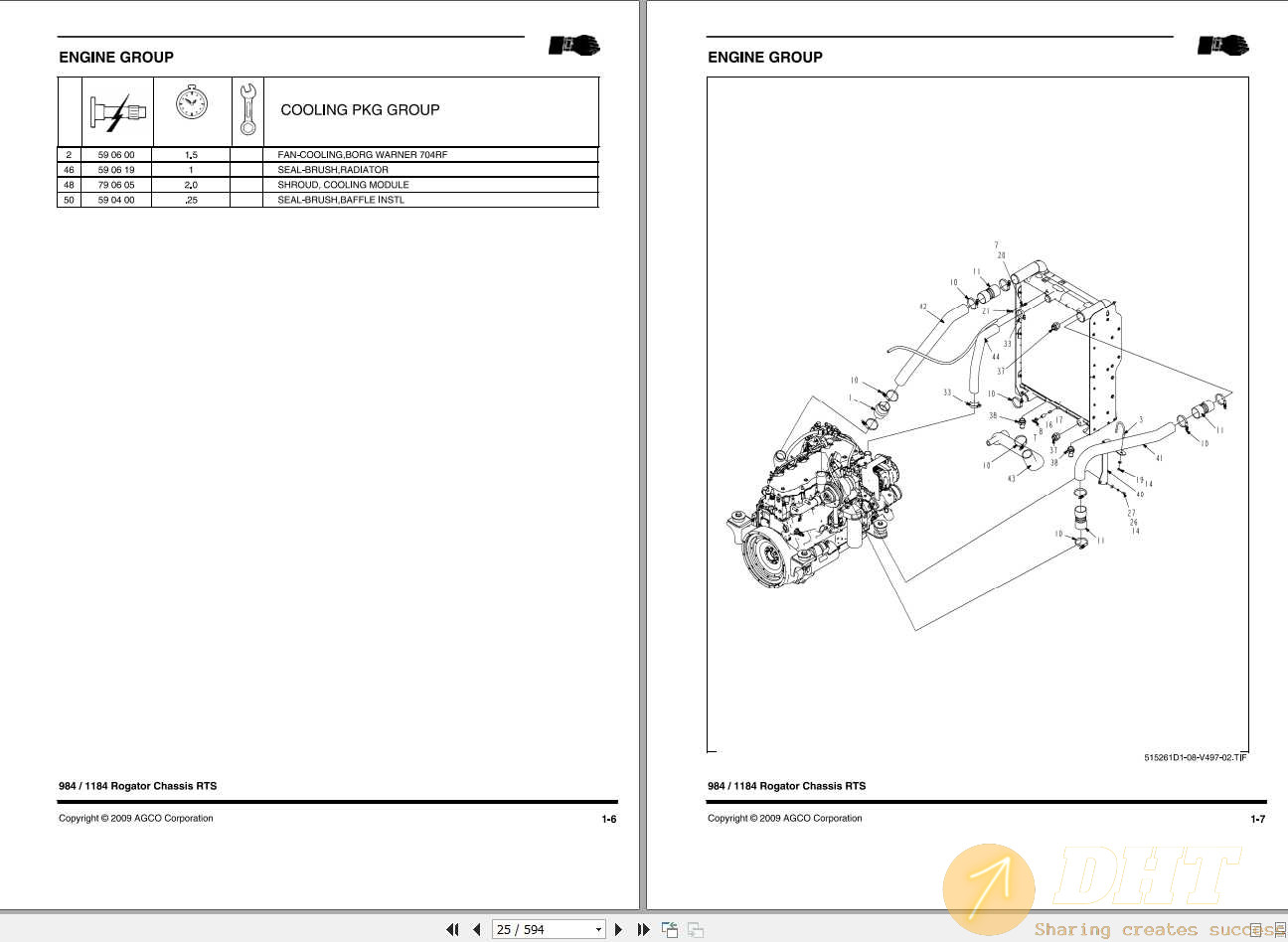Screen dimensions: 1288x942
Task: Select row FAN-COOLING,BORG WARNER 704RF
Action: click(328, 155)
